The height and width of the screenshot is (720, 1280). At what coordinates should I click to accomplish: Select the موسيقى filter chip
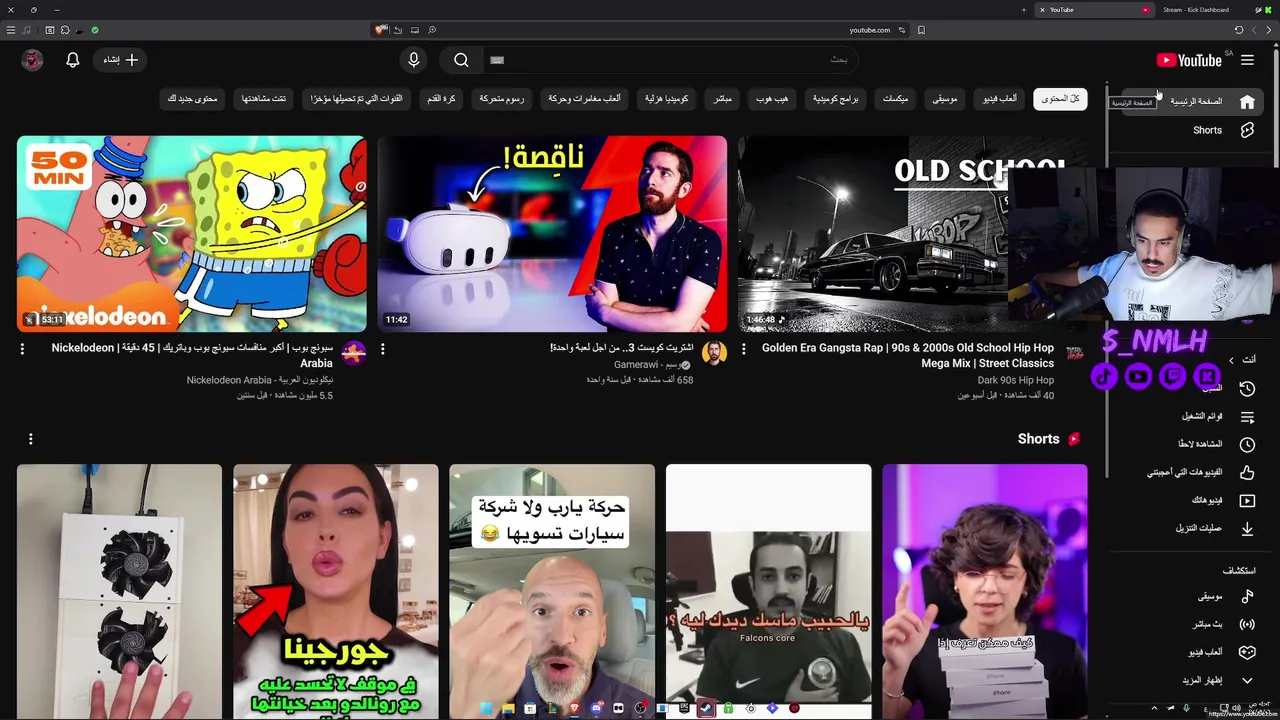(x=945, y=99)
